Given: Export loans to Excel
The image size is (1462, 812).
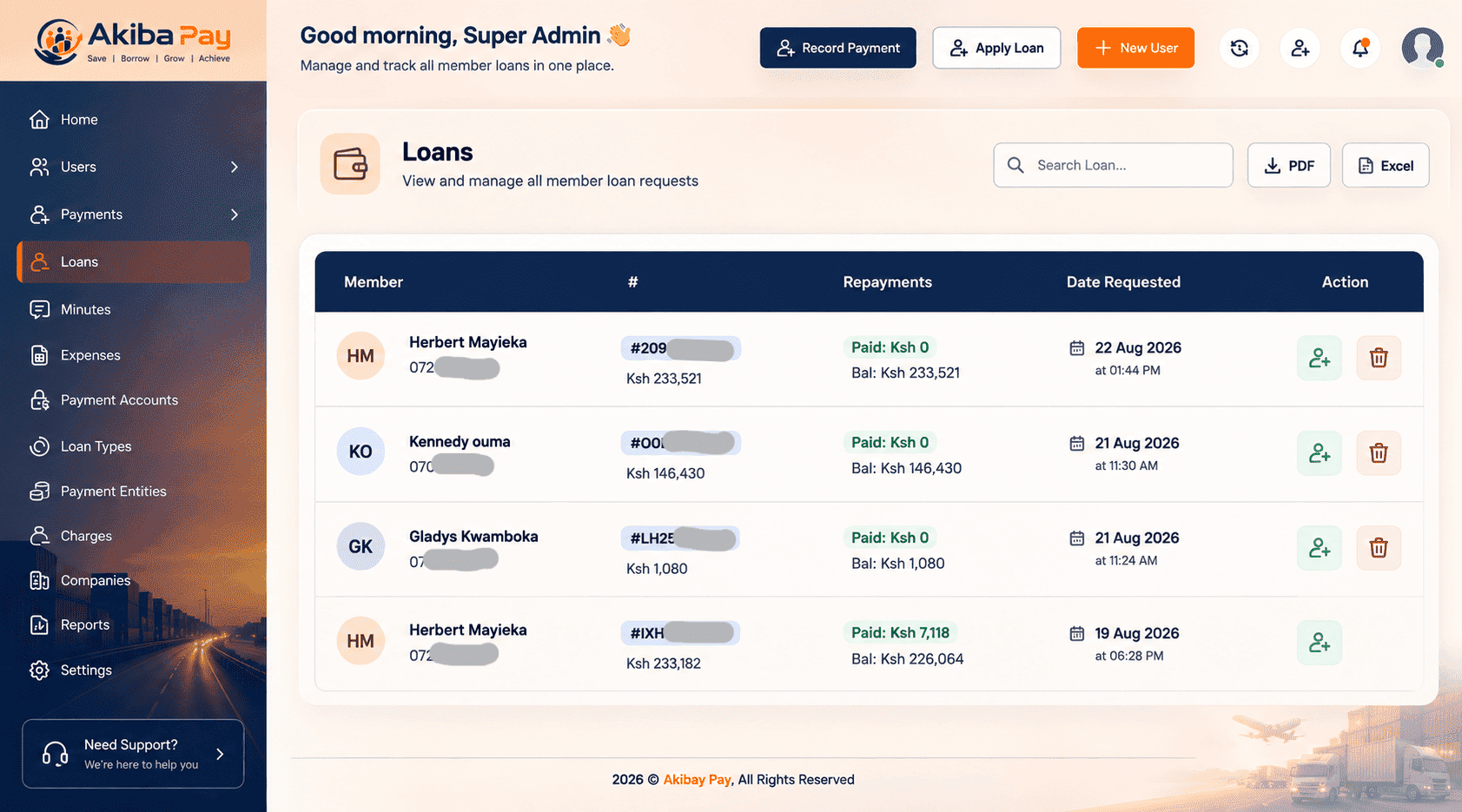Looking at the screenshot, I should coord(1386,165).
